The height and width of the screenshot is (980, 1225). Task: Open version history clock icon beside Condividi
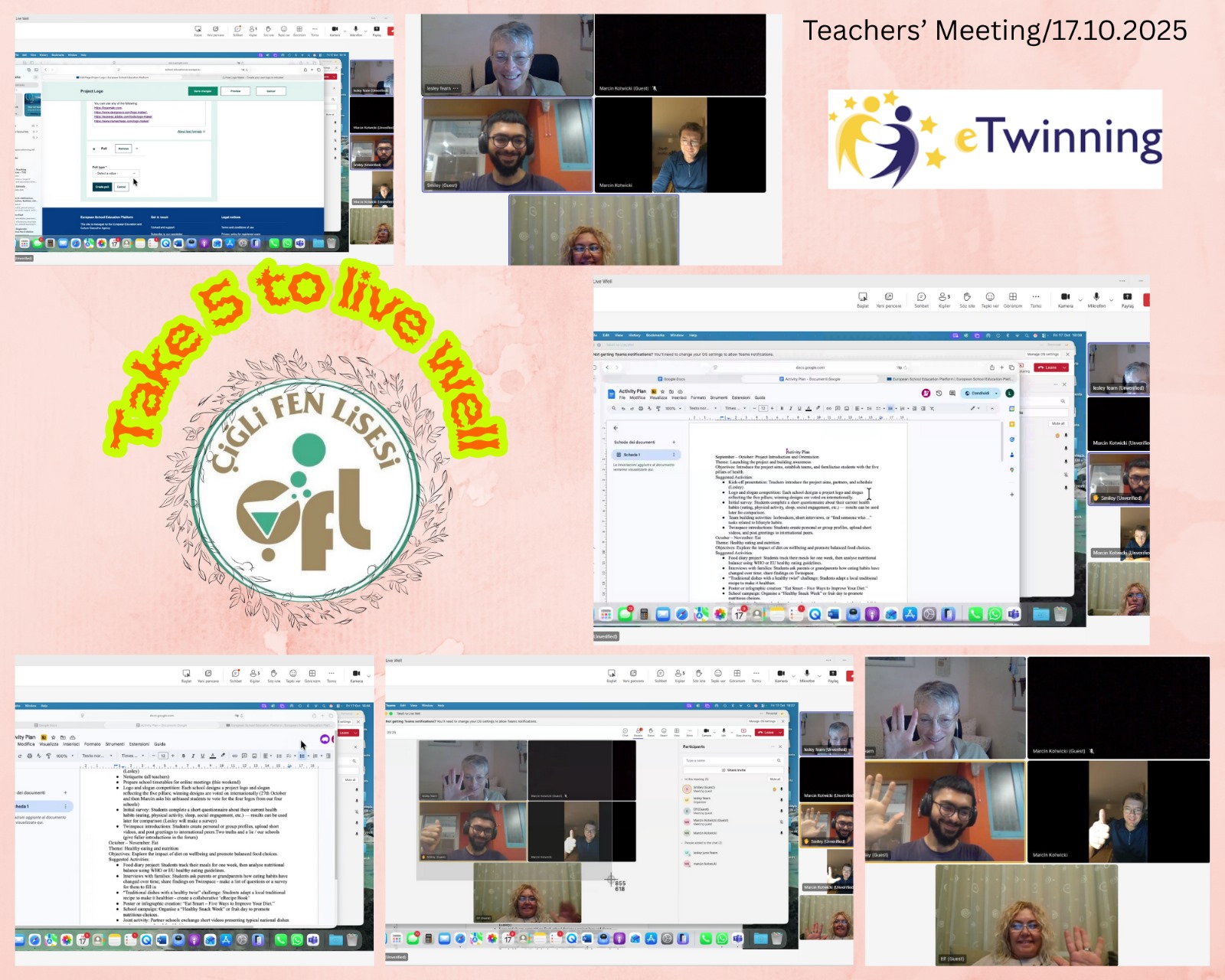click(939, 393)
